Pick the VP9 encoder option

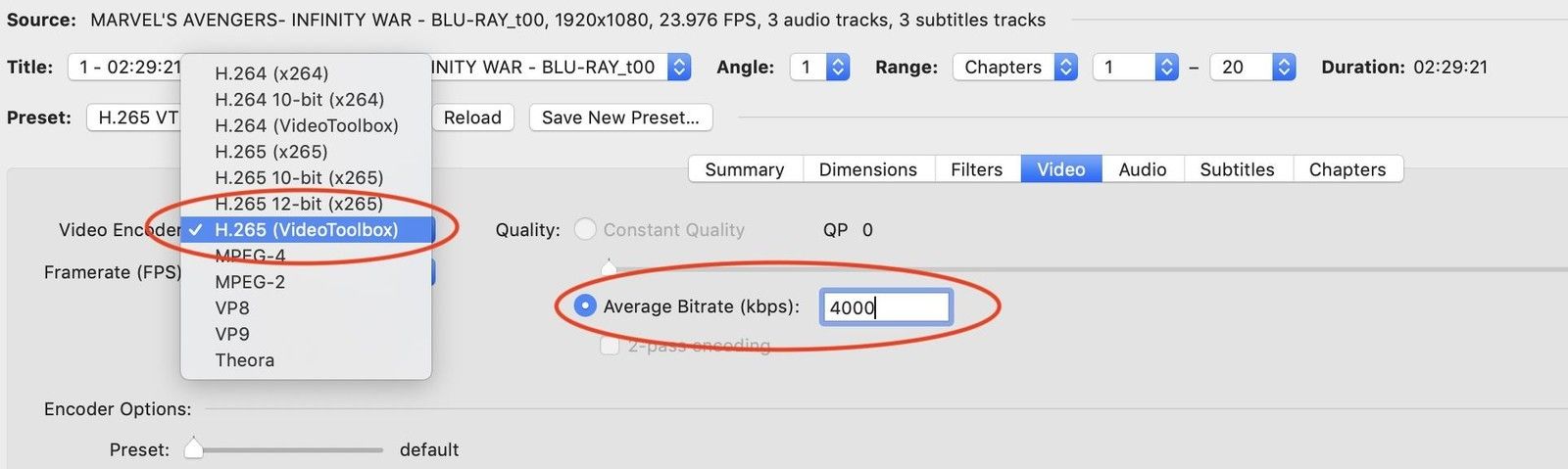click(232, 334)
